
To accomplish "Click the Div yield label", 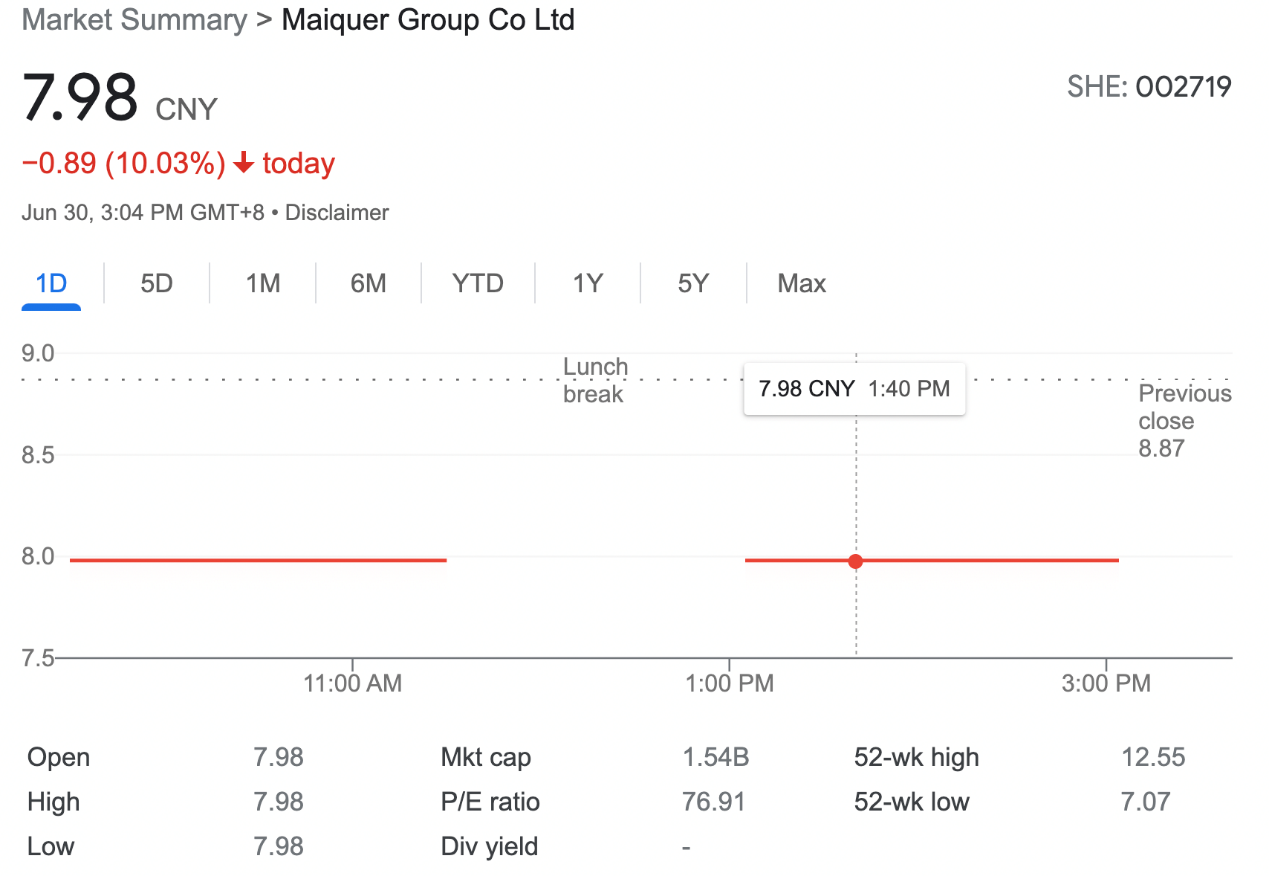I will tap(490, 847).
